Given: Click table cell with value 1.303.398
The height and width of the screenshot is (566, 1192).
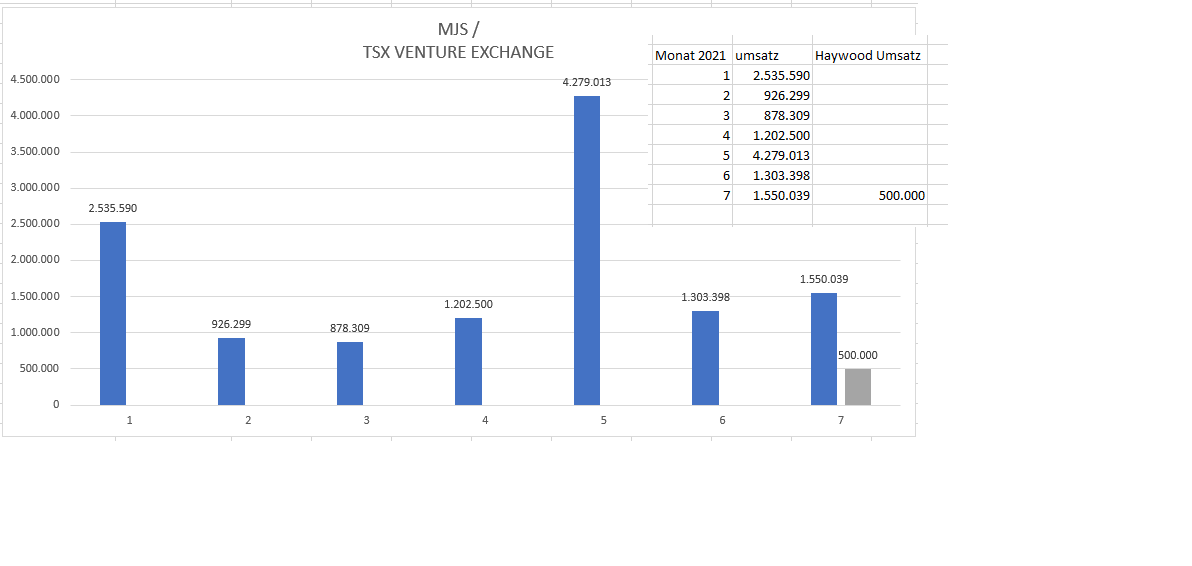Looking at the screenshot, I should 772,175.
